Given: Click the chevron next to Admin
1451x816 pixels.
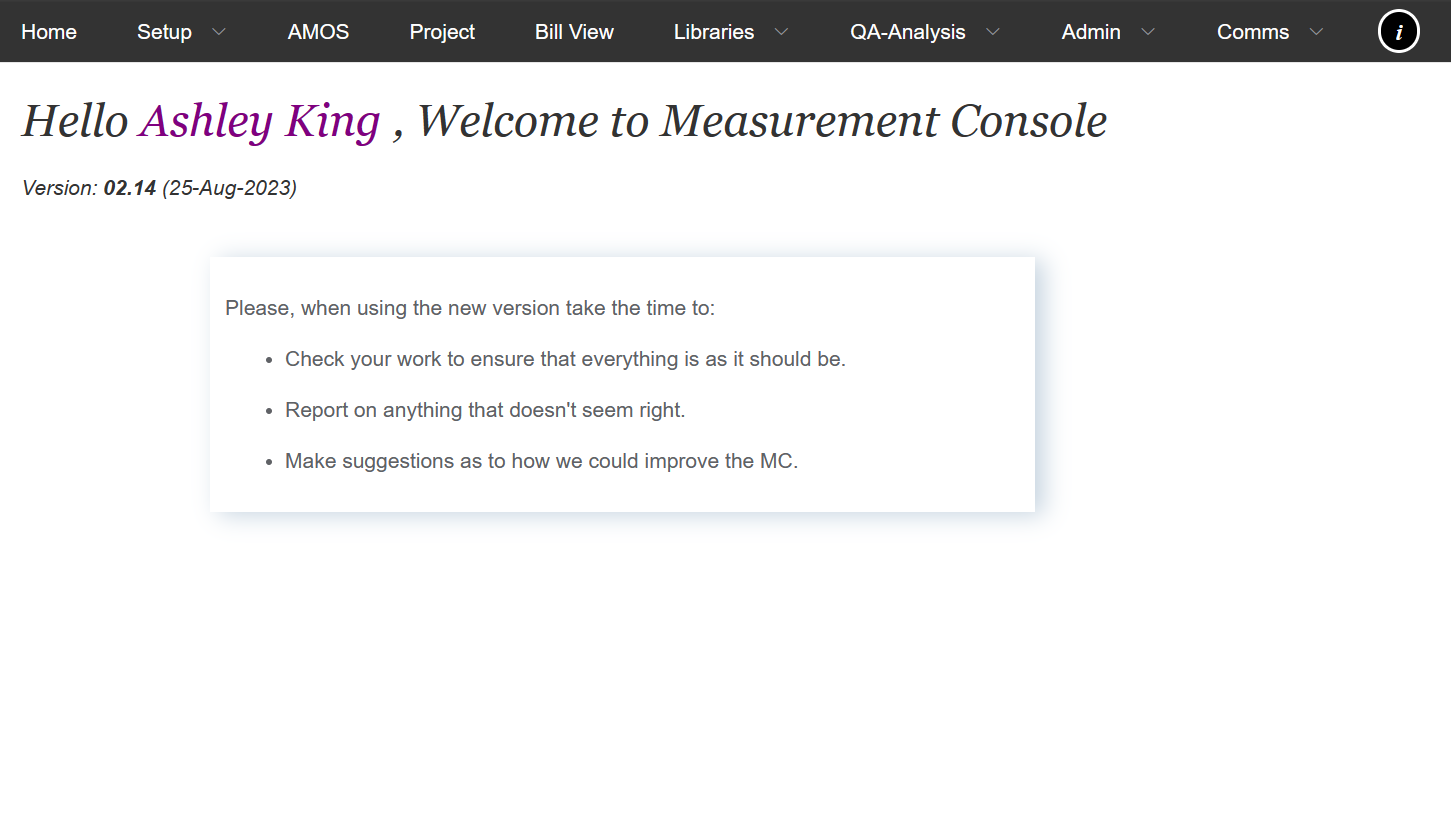Looking at the screenshot, I should click(1148, 32).
